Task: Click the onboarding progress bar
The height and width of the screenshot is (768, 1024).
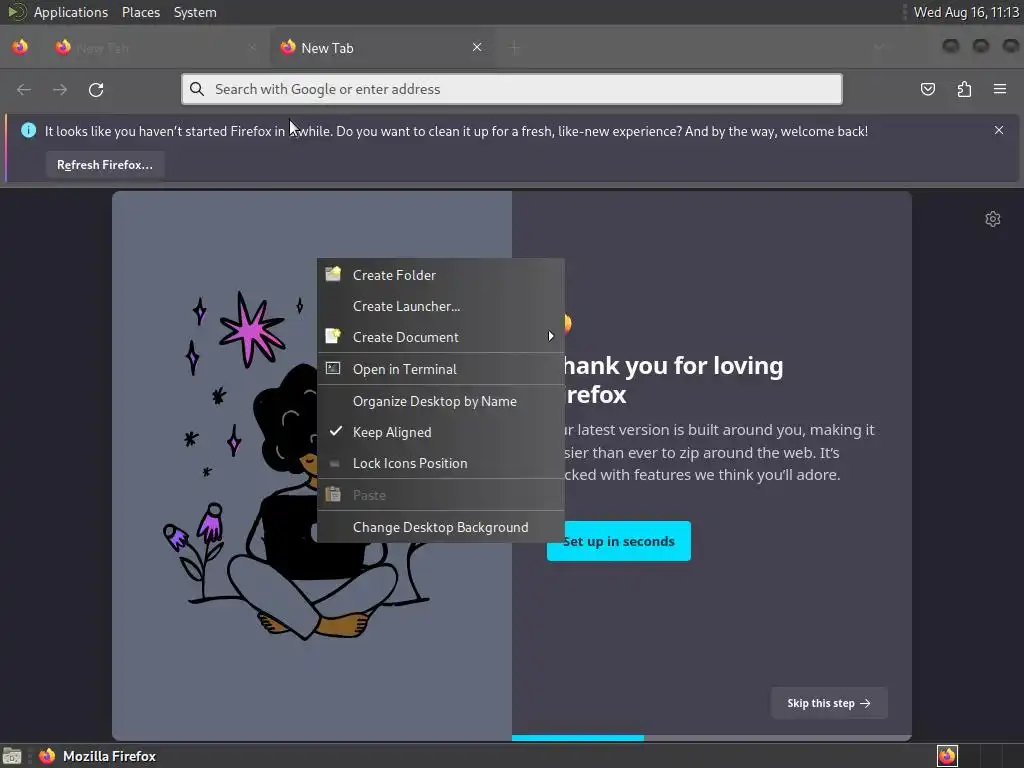Action: [x=711, y=738]
